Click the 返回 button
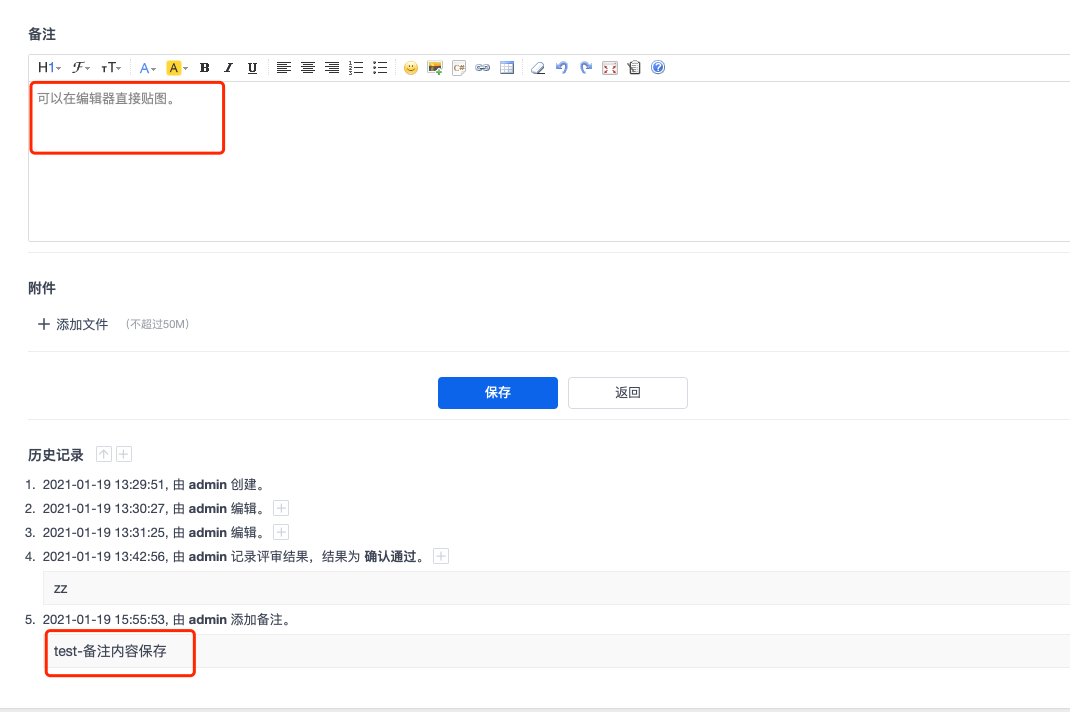 pos(628,393)
